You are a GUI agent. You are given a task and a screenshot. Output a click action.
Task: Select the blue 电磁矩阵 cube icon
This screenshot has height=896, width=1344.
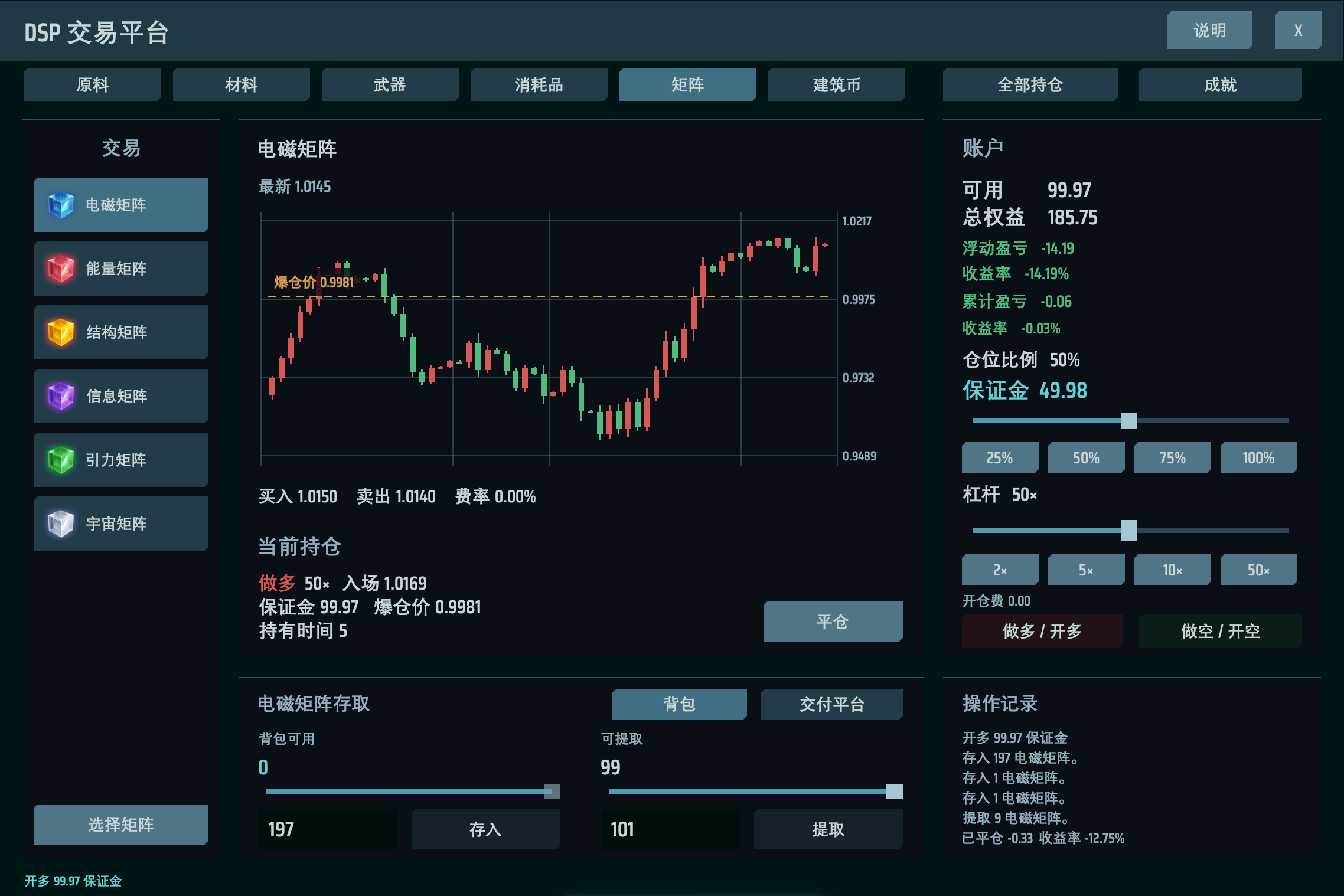point(61,205)
